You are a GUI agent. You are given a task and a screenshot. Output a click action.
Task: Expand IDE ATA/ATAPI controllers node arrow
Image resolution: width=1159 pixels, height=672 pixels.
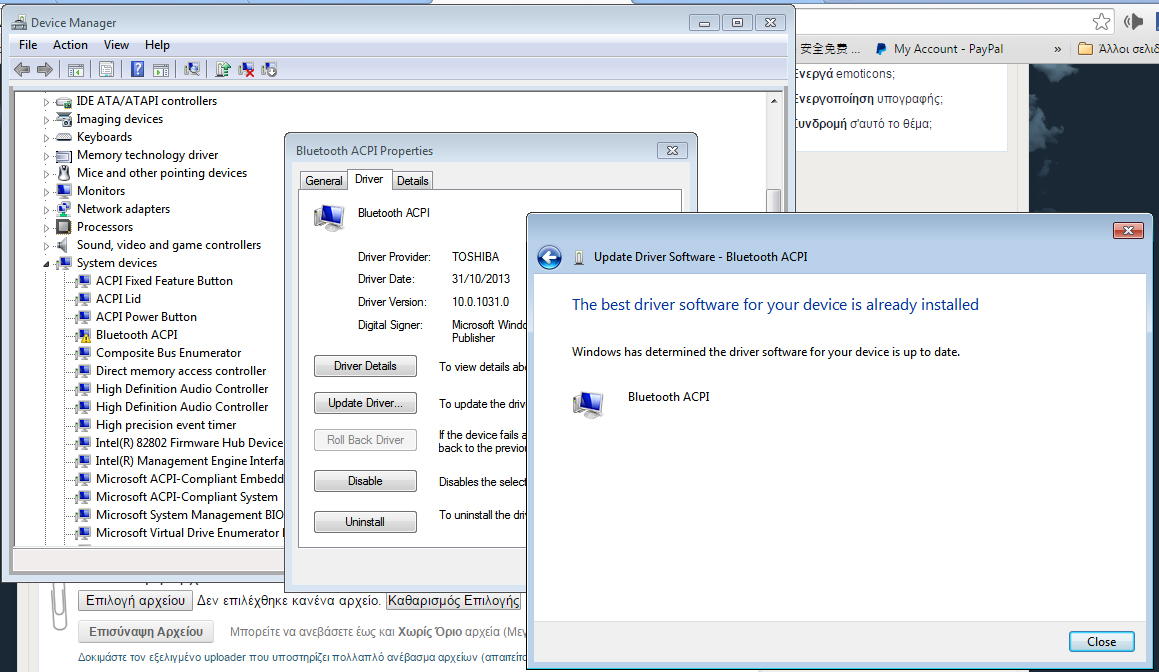[x=46, y=102]
